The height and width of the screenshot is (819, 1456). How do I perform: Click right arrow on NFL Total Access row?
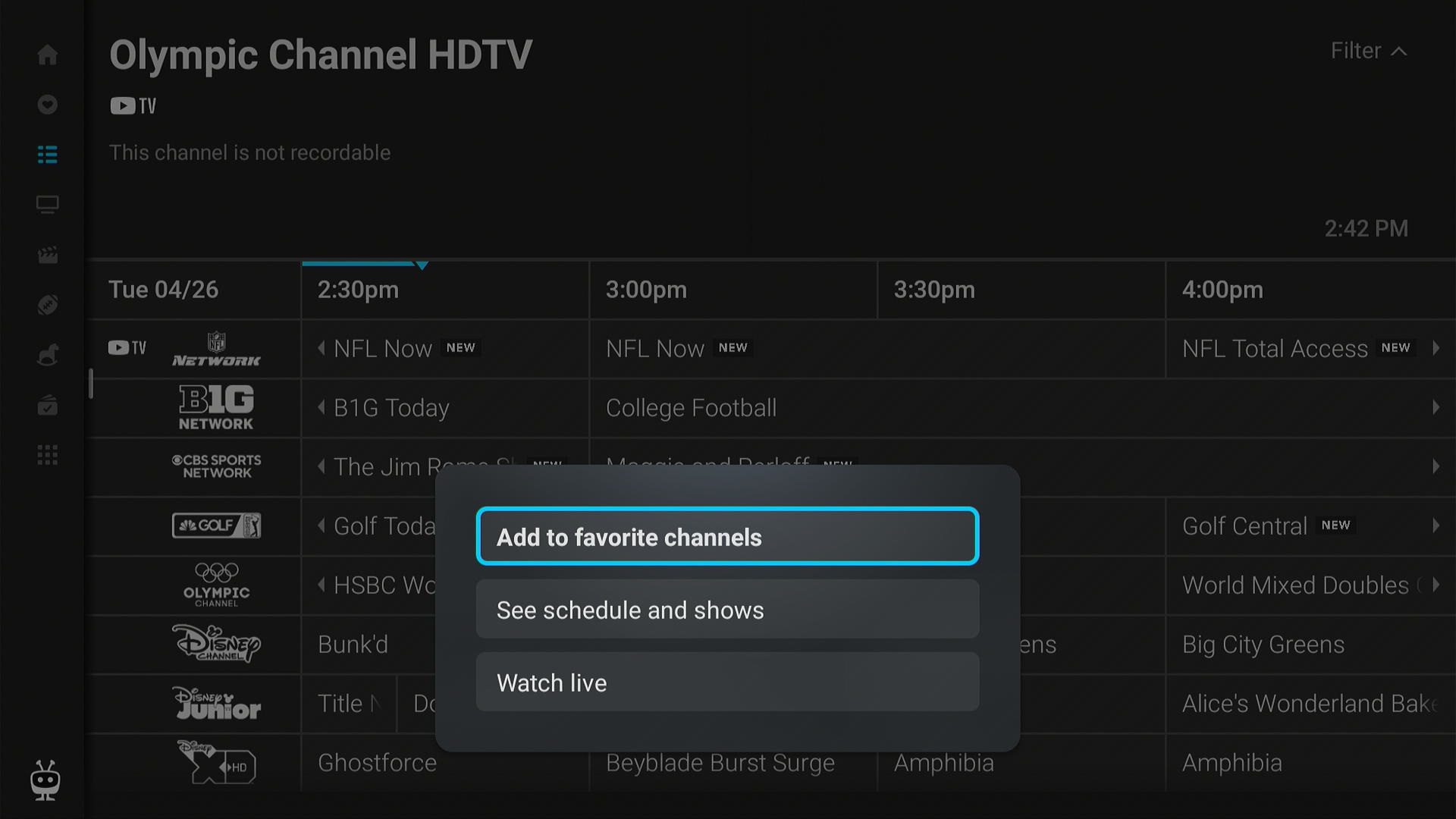coord(1436,348)
